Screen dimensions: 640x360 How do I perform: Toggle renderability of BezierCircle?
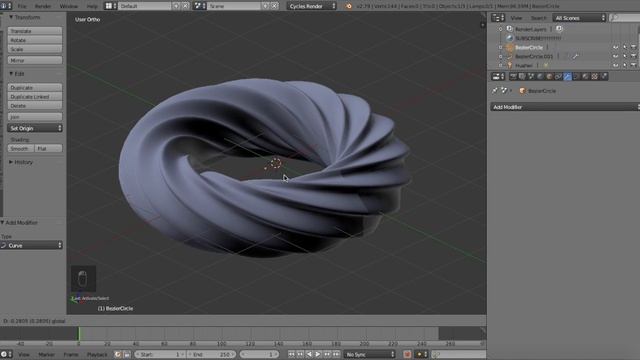click(x=633, y=47)
